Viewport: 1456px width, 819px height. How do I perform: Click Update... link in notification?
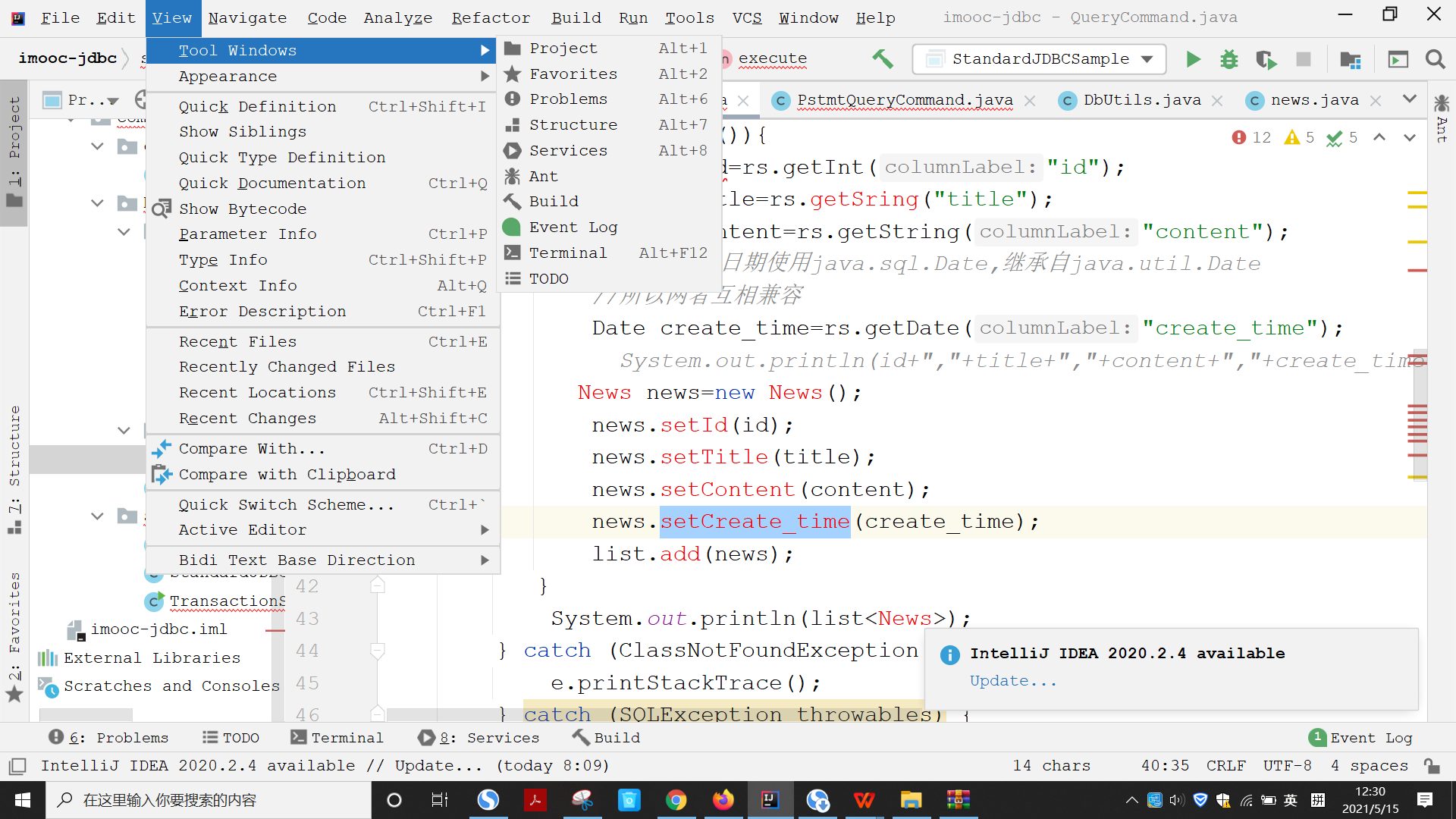point(1013,681)
